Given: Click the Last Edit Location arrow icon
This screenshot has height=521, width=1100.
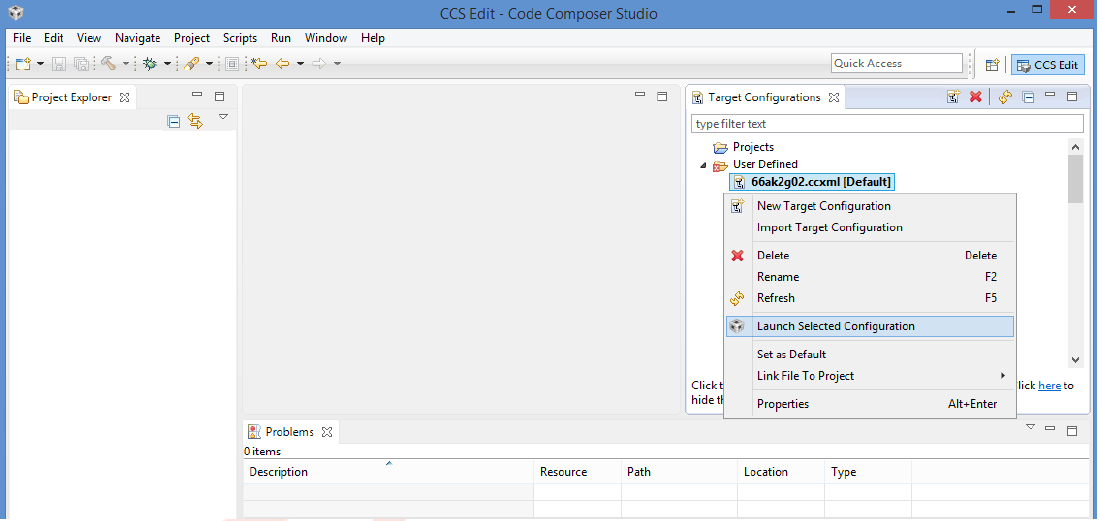Looking at the screenshot, I should pyautogui.click(x=259, y=63).
